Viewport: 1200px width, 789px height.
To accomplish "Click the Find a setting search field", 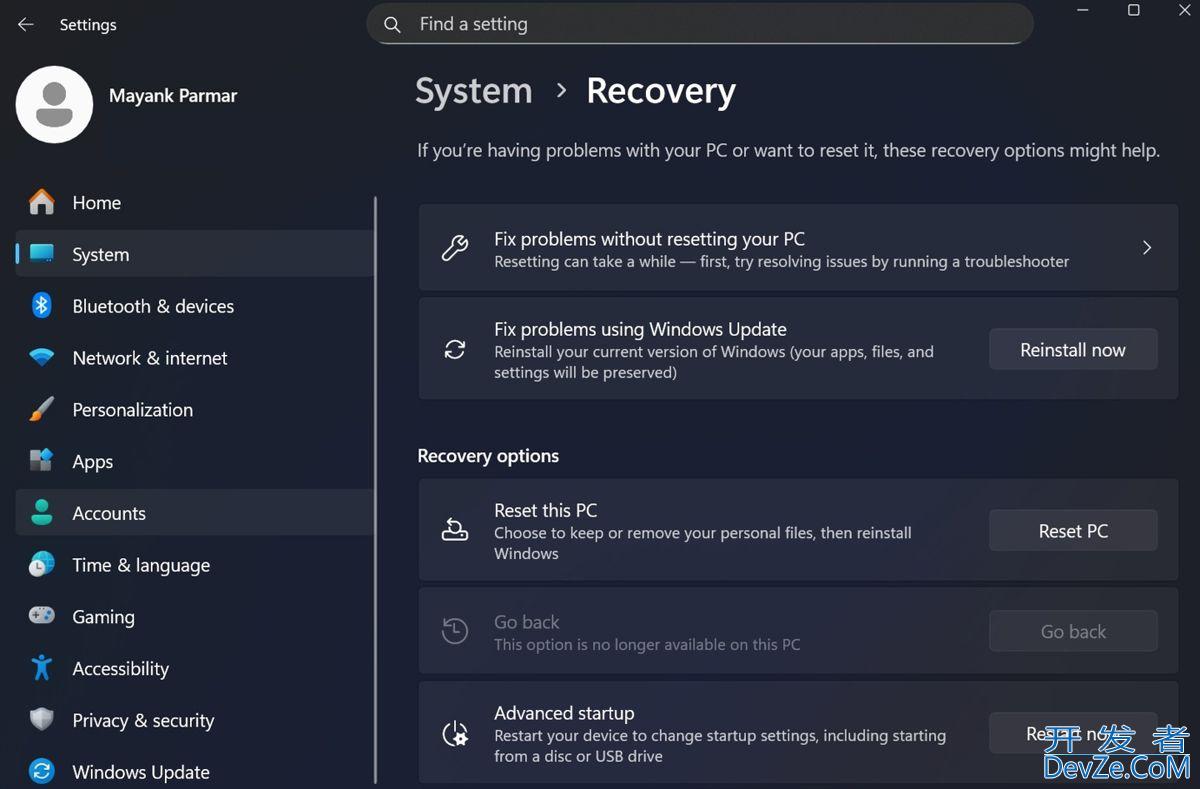I will coord(699,24).
